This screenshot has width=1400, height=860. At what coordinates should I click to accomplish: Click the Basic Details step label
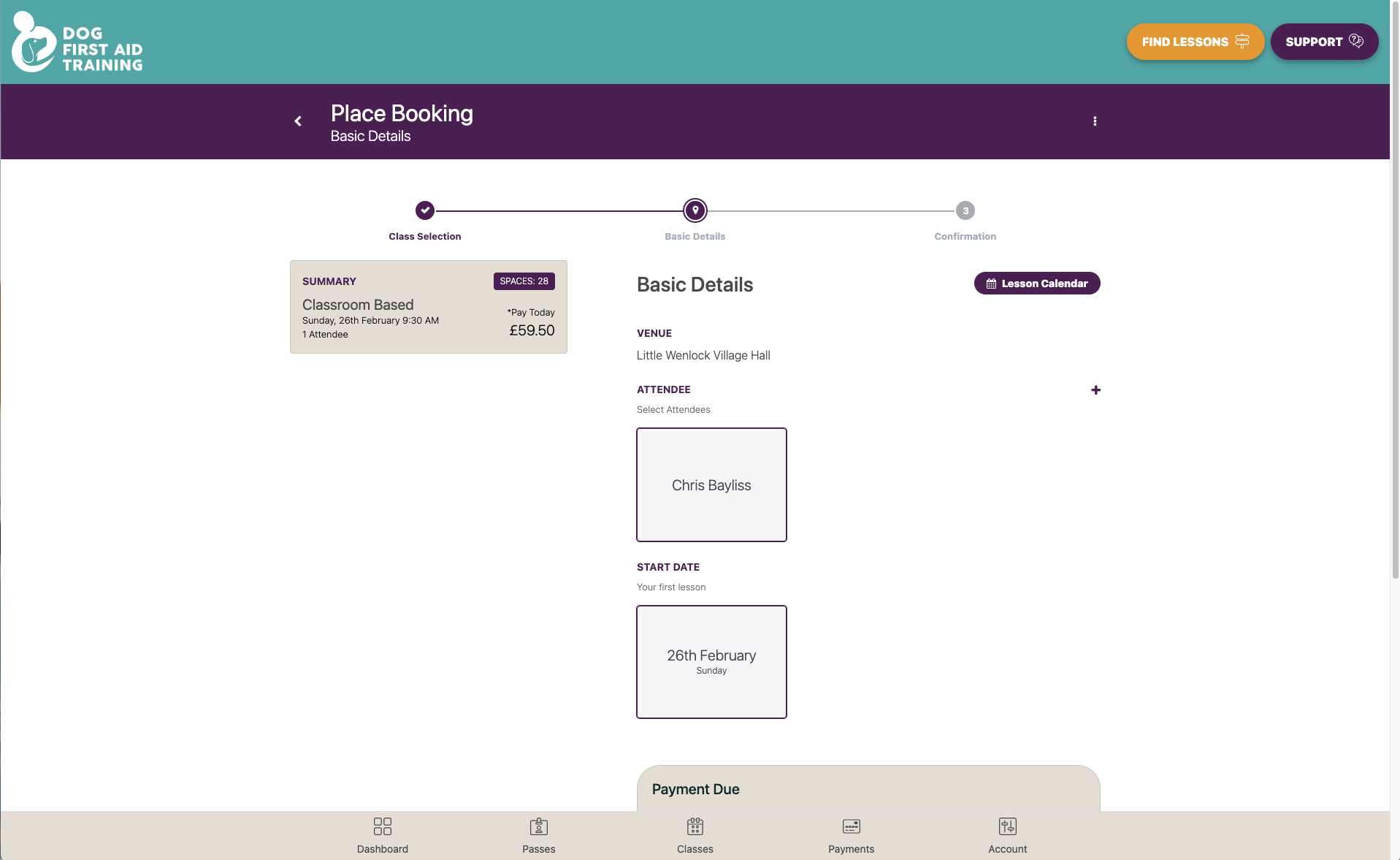(x=695, y=236)
